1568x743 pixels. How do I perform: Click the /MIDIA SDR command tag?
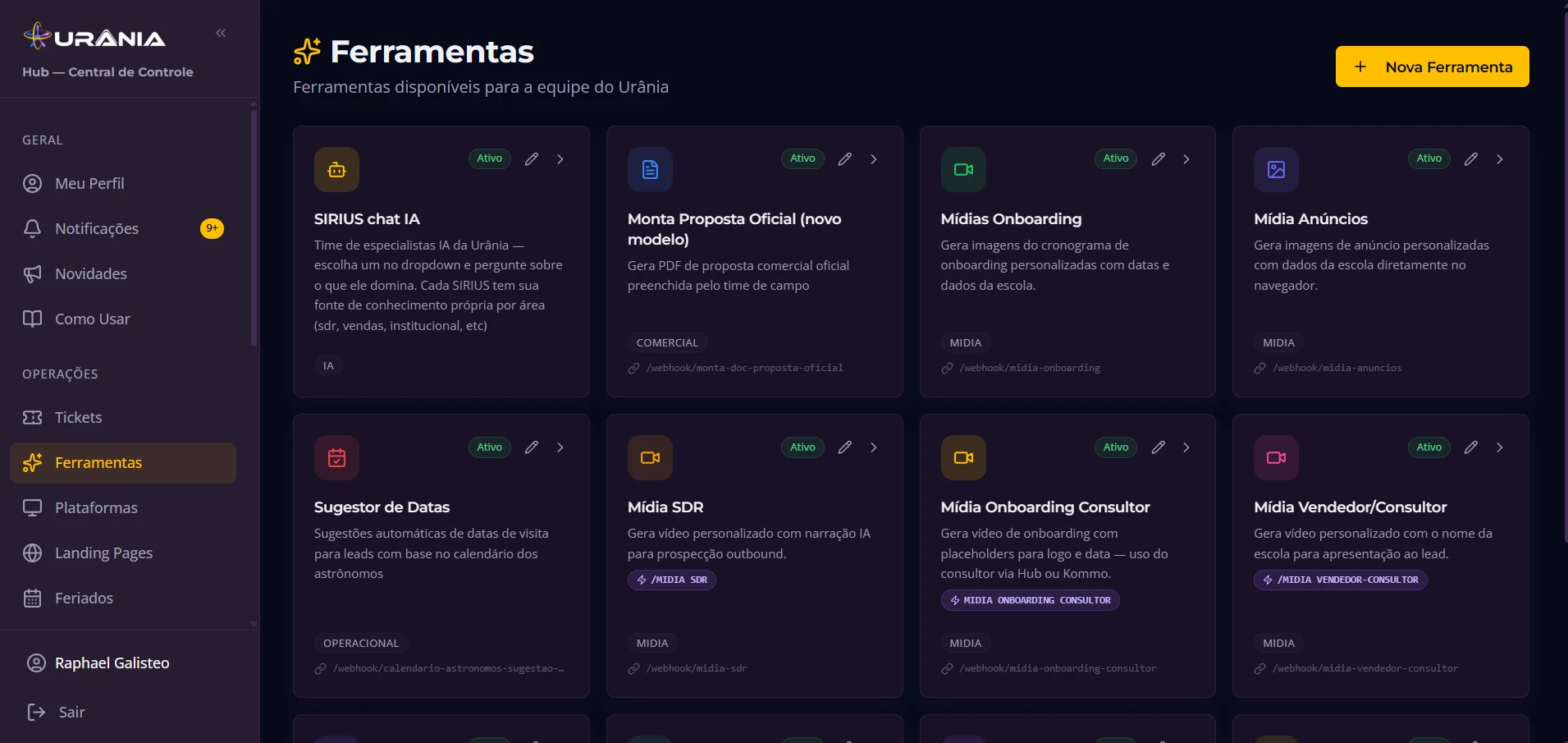tap(671, 580)
